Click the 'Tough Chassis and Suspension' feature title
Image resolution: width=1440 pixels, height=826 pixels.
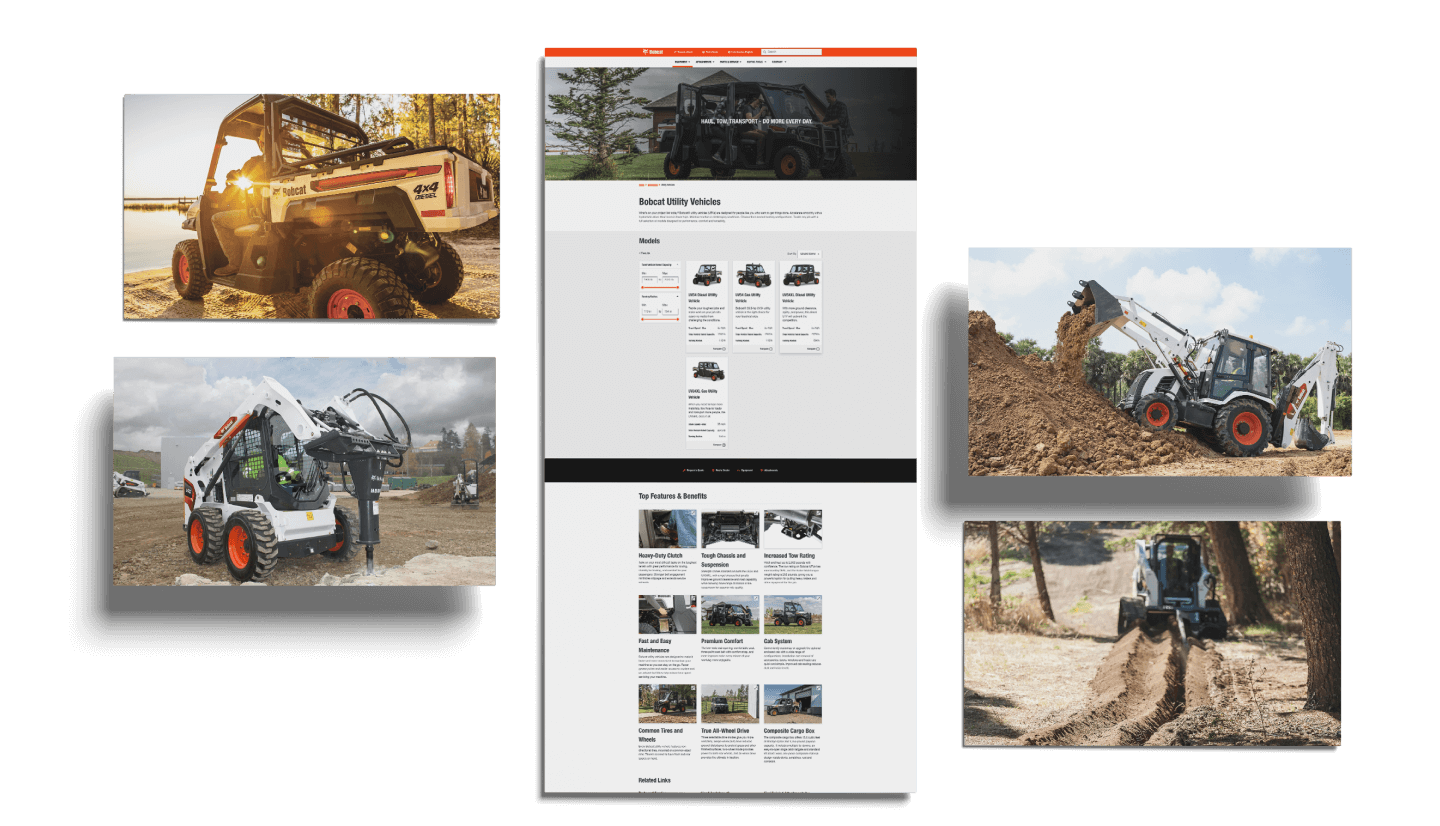(x=724, y=559)
